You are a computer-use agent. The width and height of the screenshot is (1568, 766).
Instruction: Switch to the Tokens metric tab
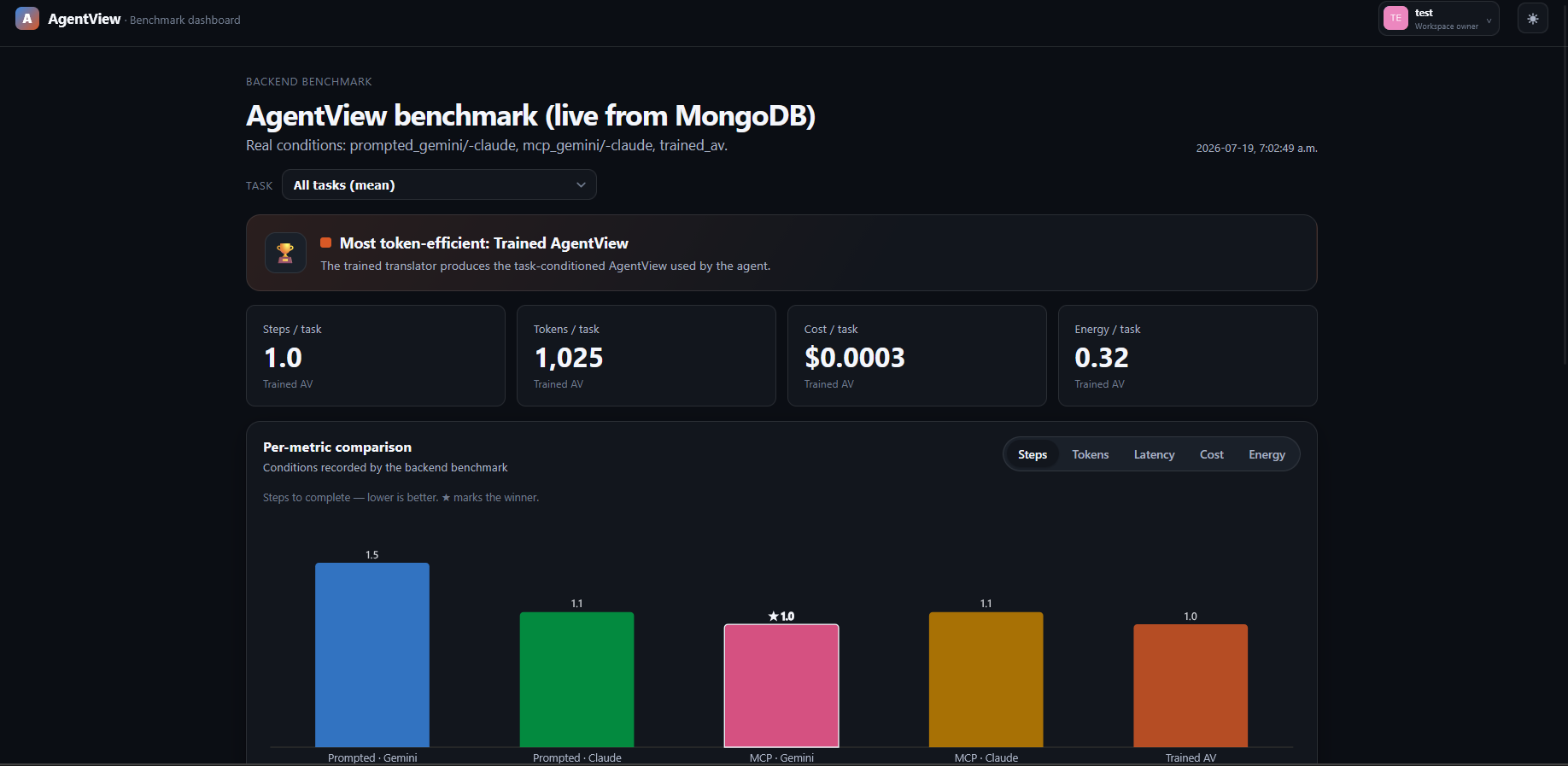coord(1091,454)
